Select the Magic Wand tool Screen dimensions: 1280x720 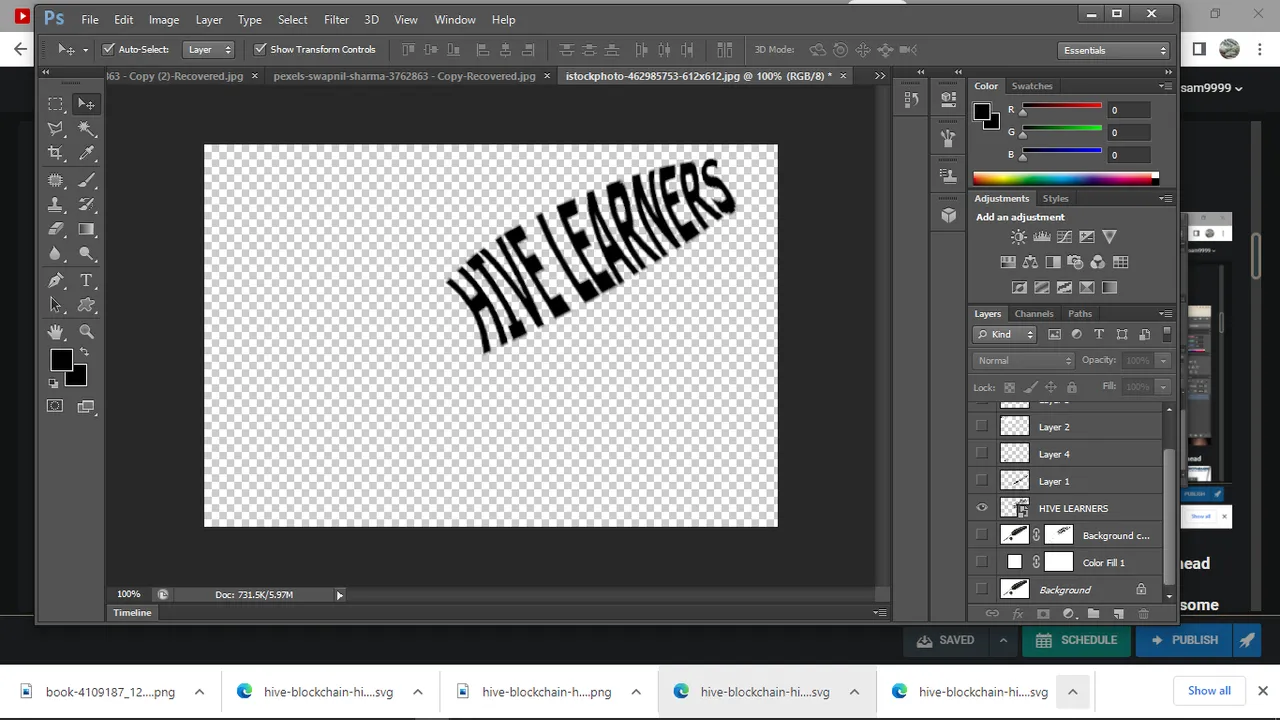pyautogui.click(x=87, y=129)
